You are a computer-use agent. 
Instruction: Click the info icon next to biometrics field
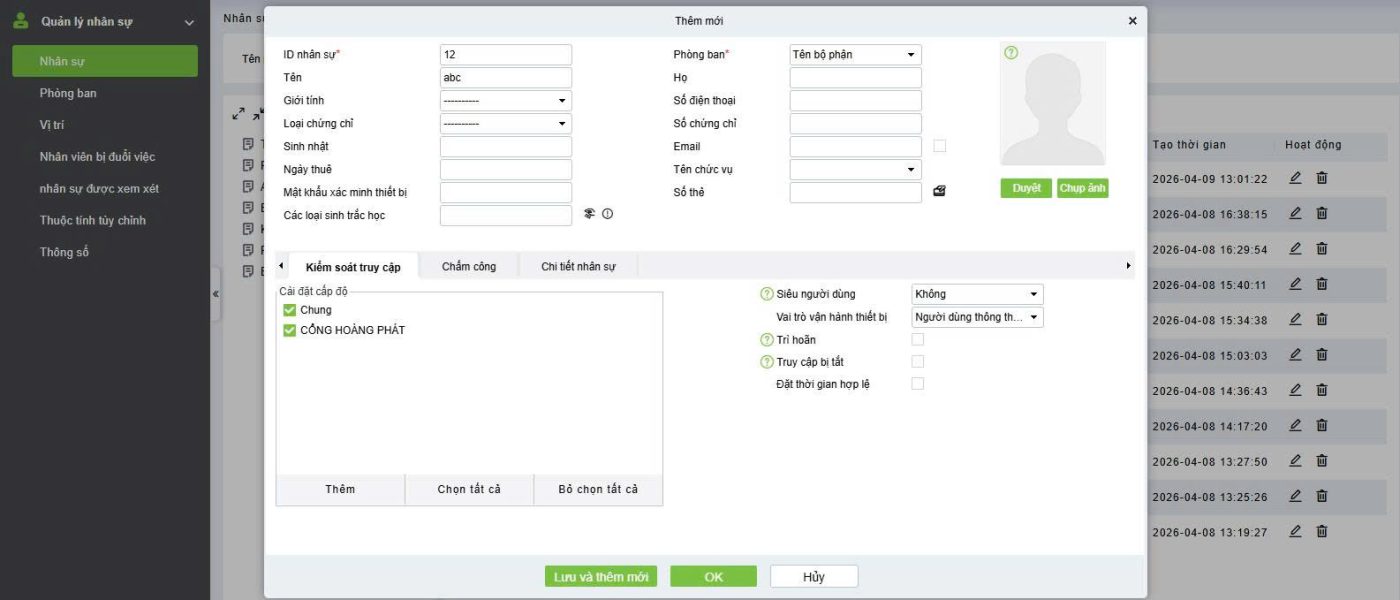tap(607, 214)
